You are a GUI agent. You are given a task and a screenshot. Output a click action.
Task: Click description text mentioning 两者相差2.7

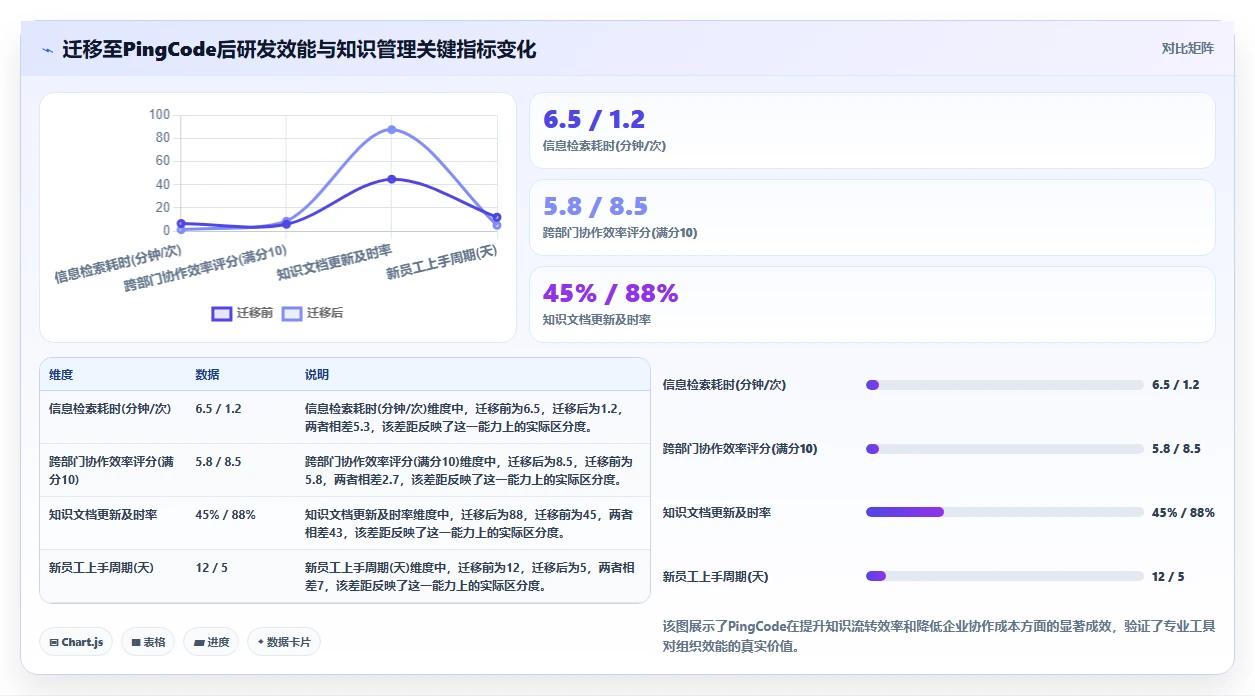click(x=469, y=471)
